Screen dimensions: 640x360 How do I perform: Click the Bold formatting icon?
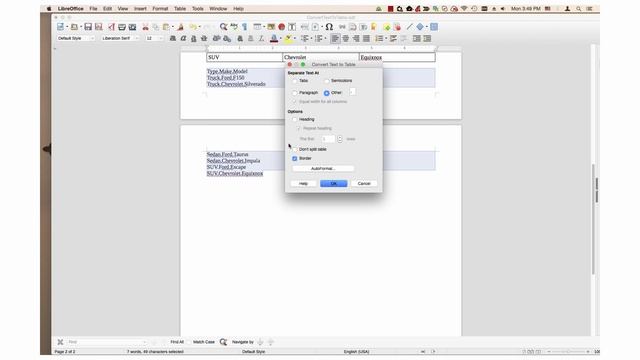coord(173,38)
